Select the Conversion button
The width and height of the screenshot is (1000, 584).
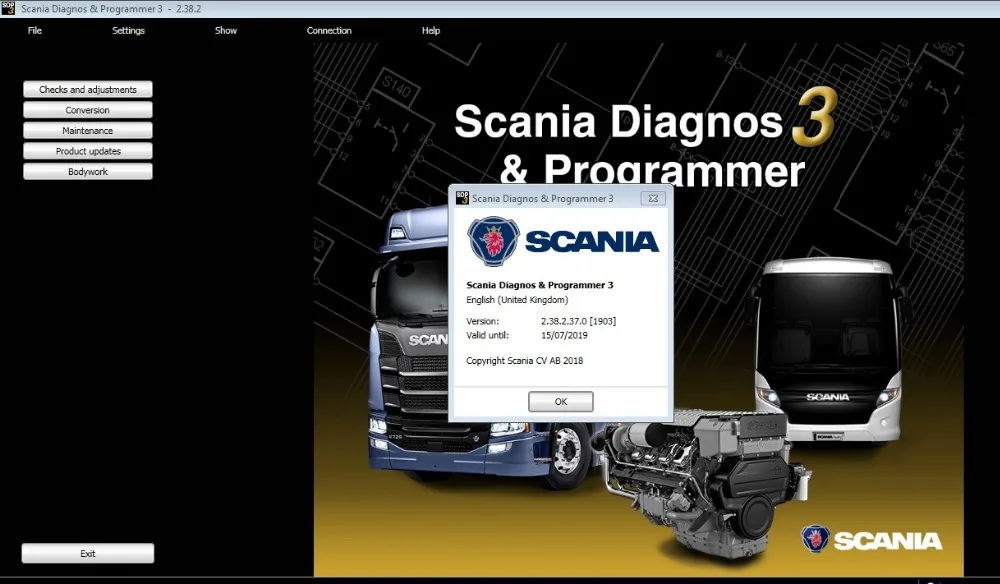[x=88, y=110]
